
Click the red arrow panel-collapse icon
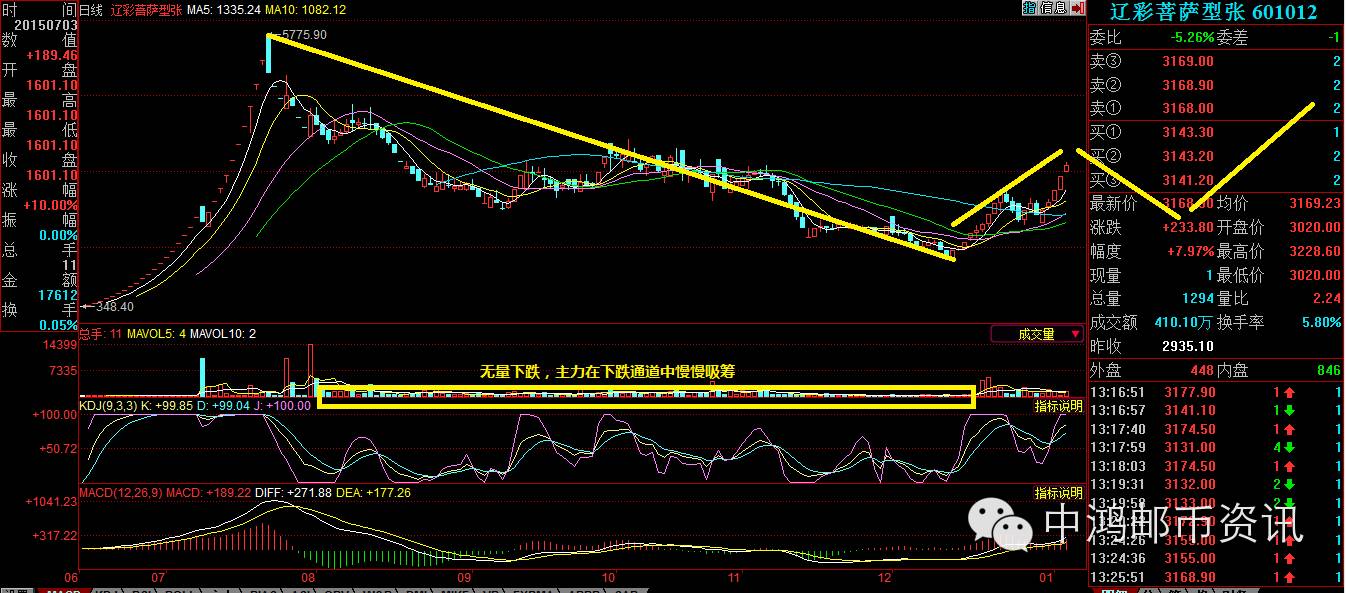tap(1076, 8)
